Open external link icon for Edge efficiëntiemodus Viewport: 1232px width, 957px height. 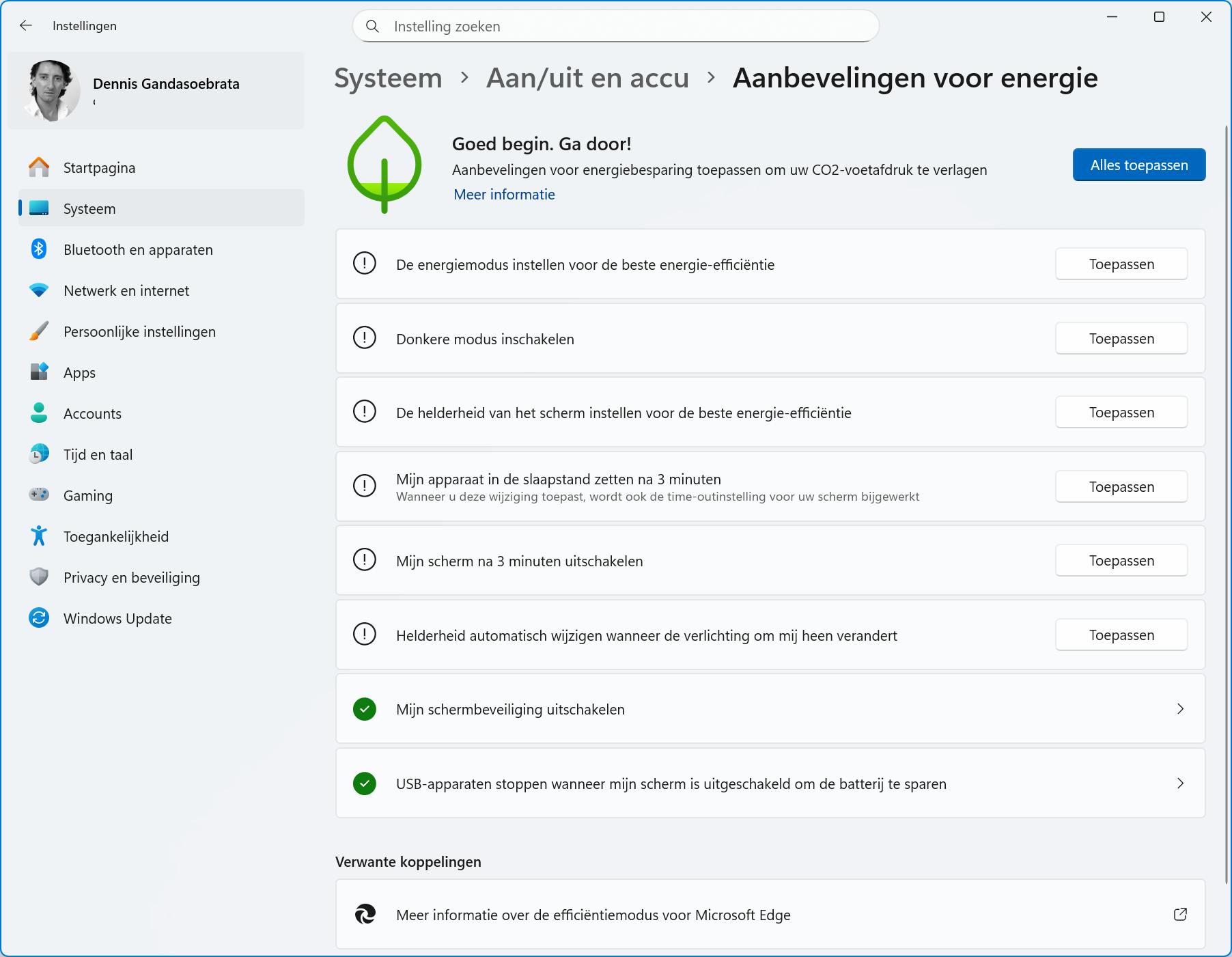point(1180,914)
